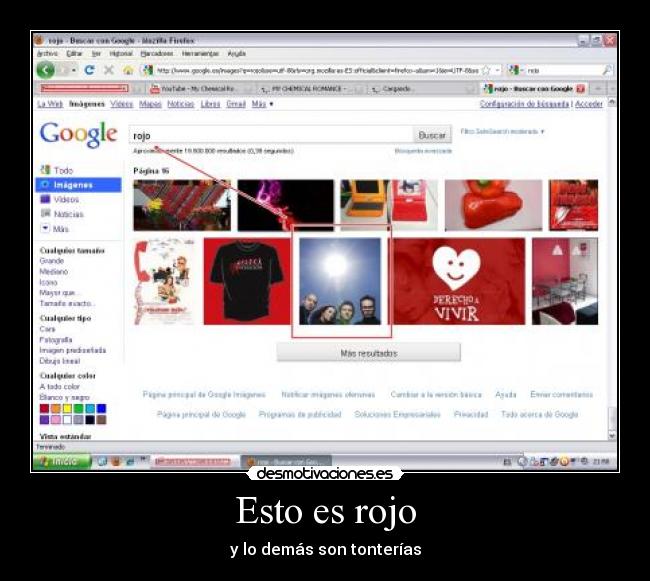
Task: Click the Acceder link
Action: tap(589, 104)
